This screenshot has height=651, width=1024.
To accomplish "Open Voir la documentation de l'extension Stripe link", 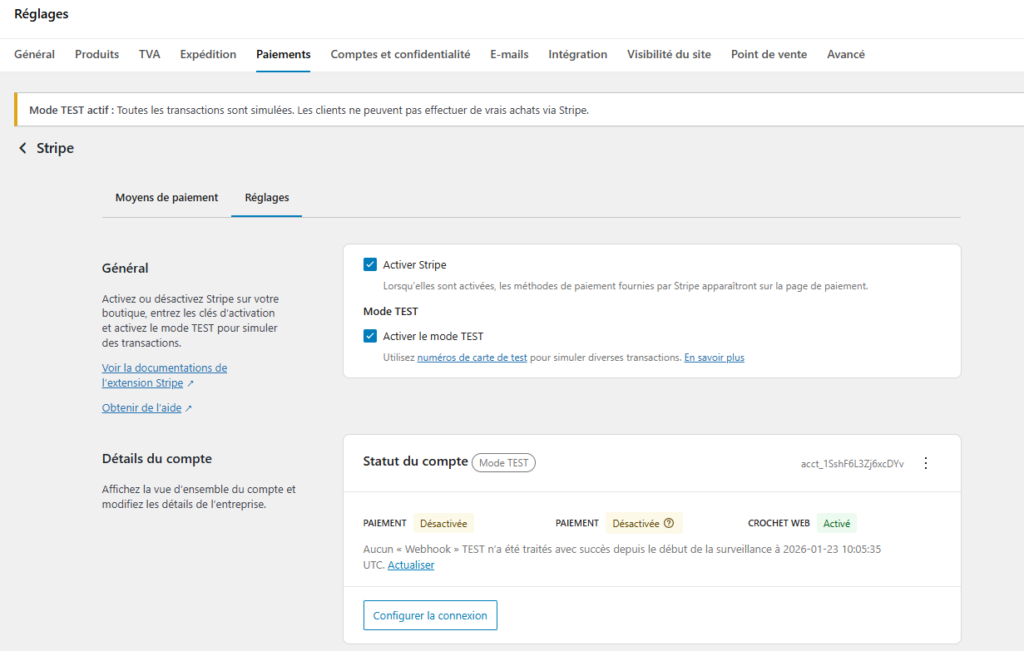I will pos(165,375).
